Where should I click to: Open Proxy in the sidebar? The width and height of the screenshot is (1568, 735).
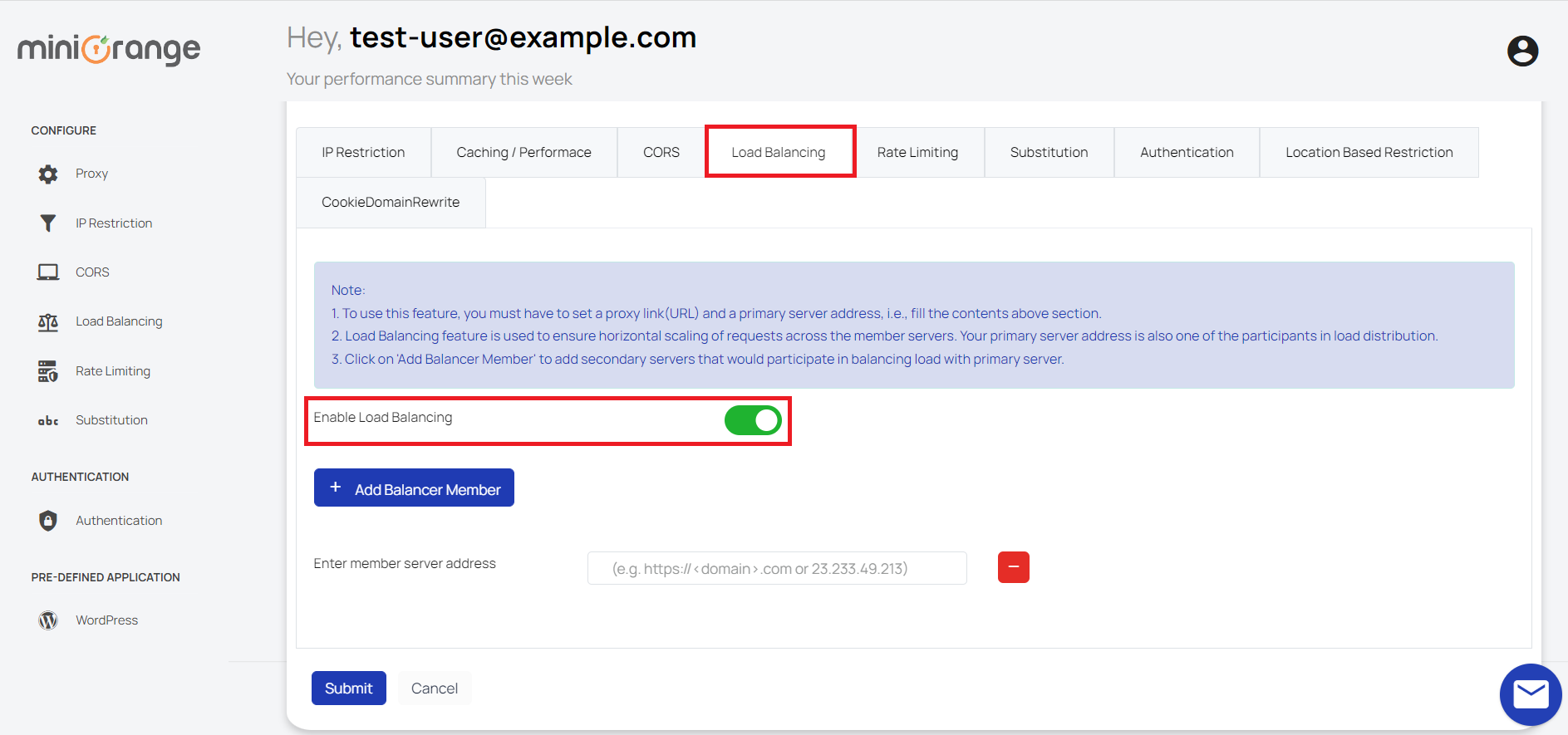tap(92, 174)
